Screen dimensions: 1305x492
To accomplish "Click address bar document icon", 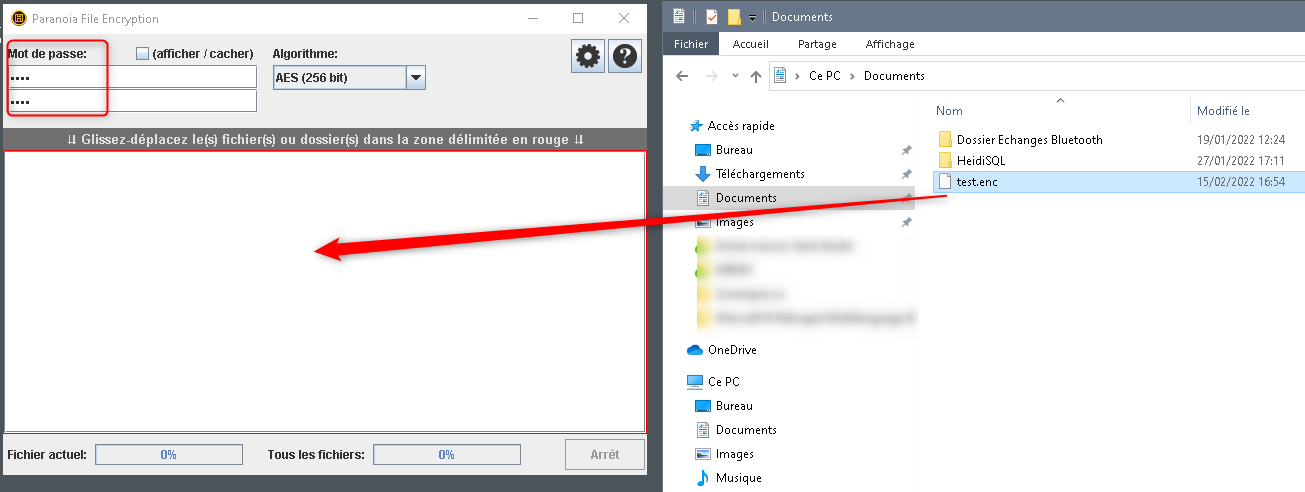I will (780, 76).
